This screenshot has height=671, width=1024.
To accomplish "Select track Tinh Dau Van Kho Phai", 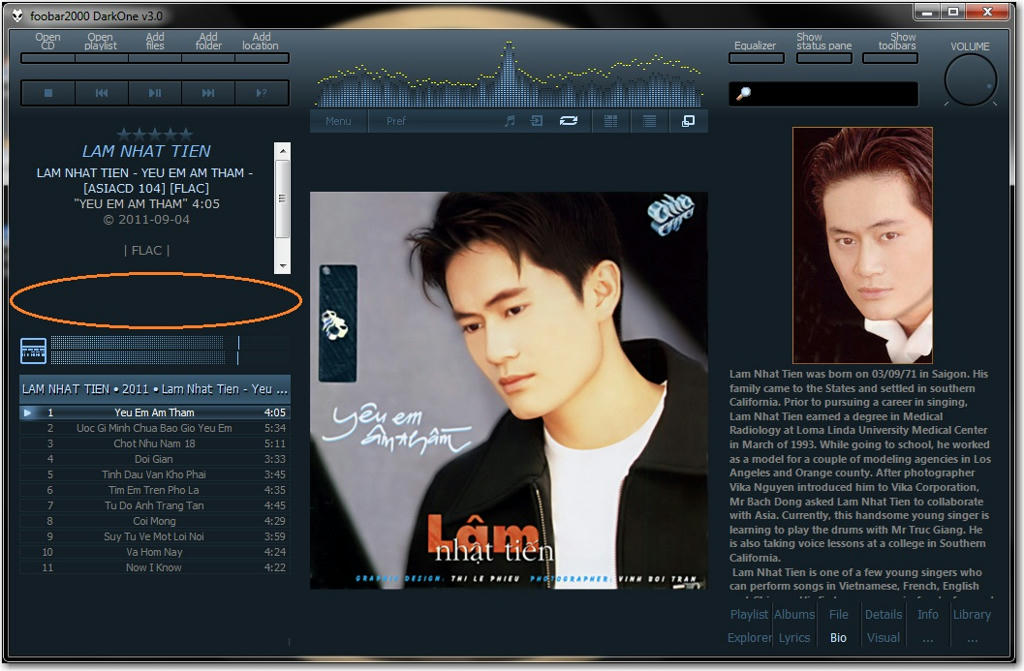I will point(155,474).
